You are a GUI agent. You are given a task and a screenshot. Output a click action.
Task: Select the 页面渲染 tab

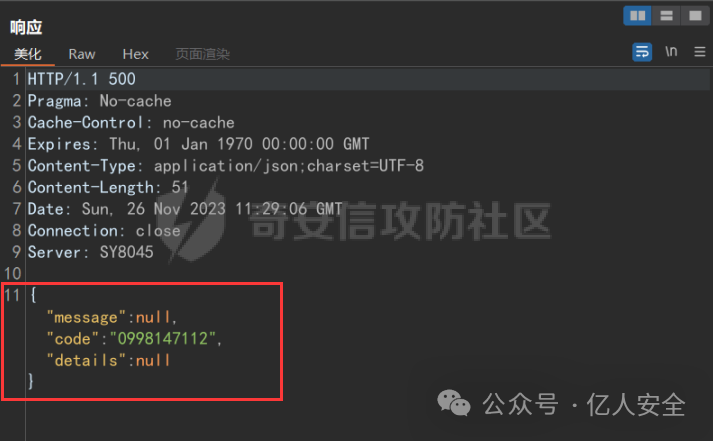coord(202,54)
